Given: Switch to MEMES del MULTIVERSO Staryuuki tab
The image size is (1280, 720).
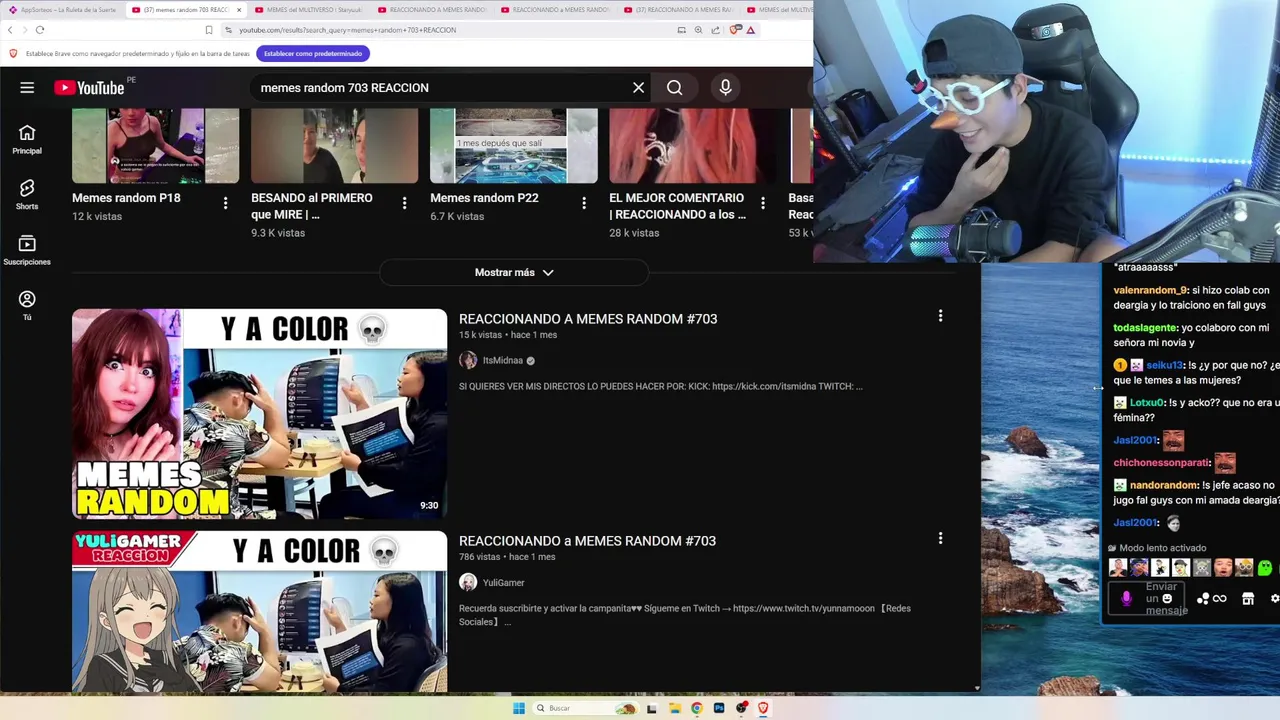Looking at the screenshot, I should [308, 10].
